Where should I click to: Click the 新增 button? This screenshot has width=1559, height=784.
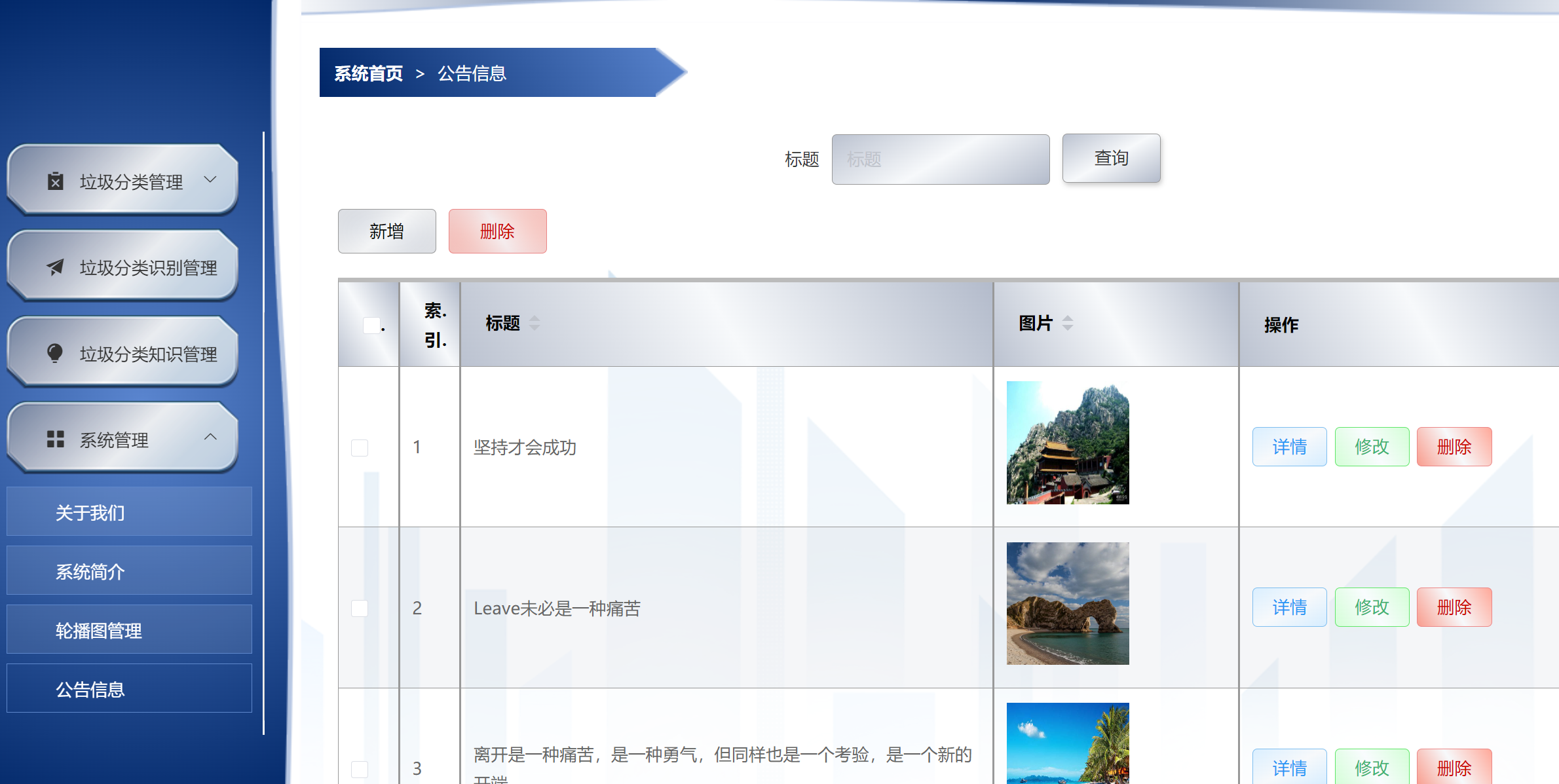point(387,231)
